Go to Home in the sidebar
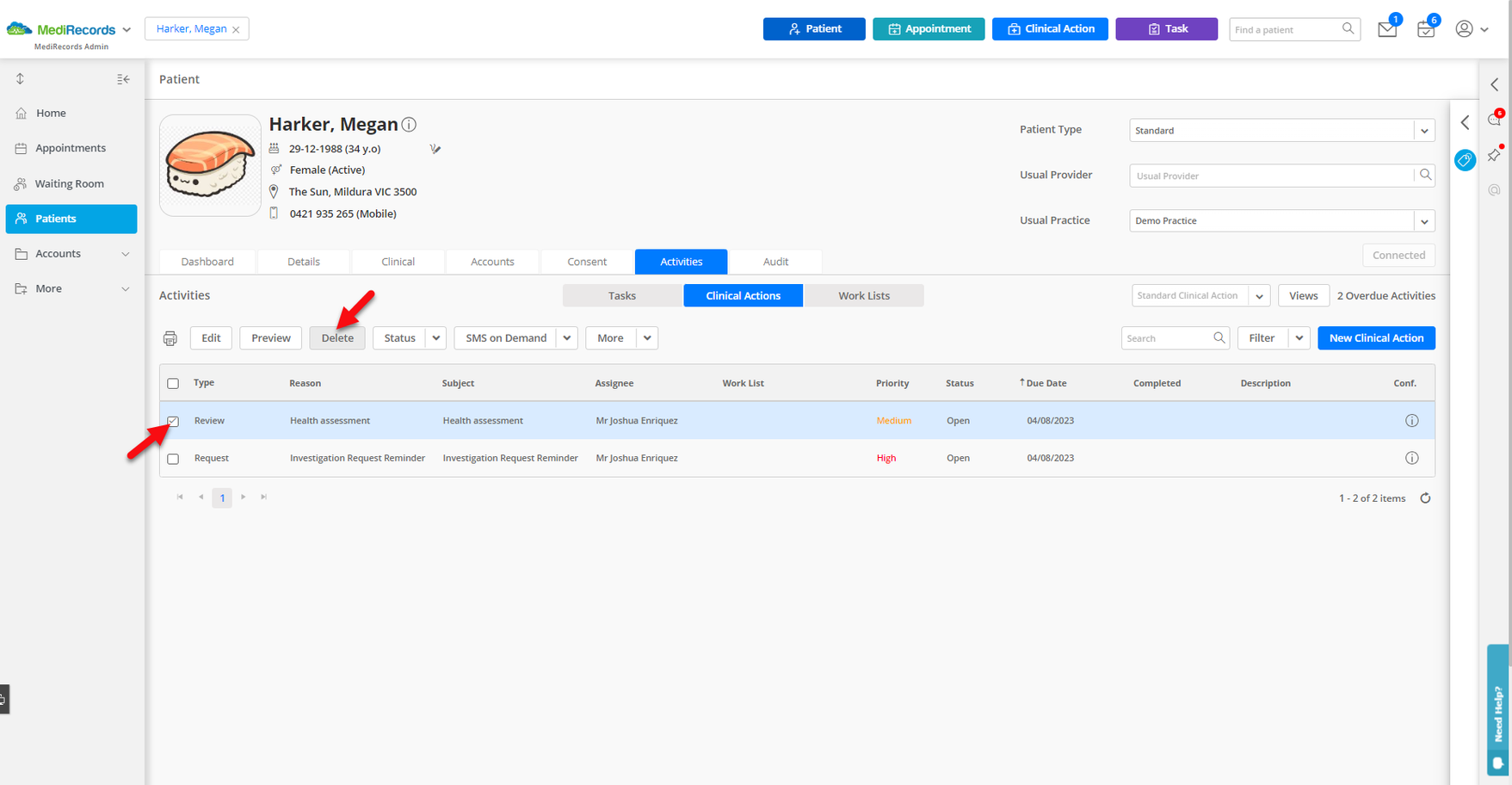This screenshot has height=785, width=1512. click(x=71, y=113)
